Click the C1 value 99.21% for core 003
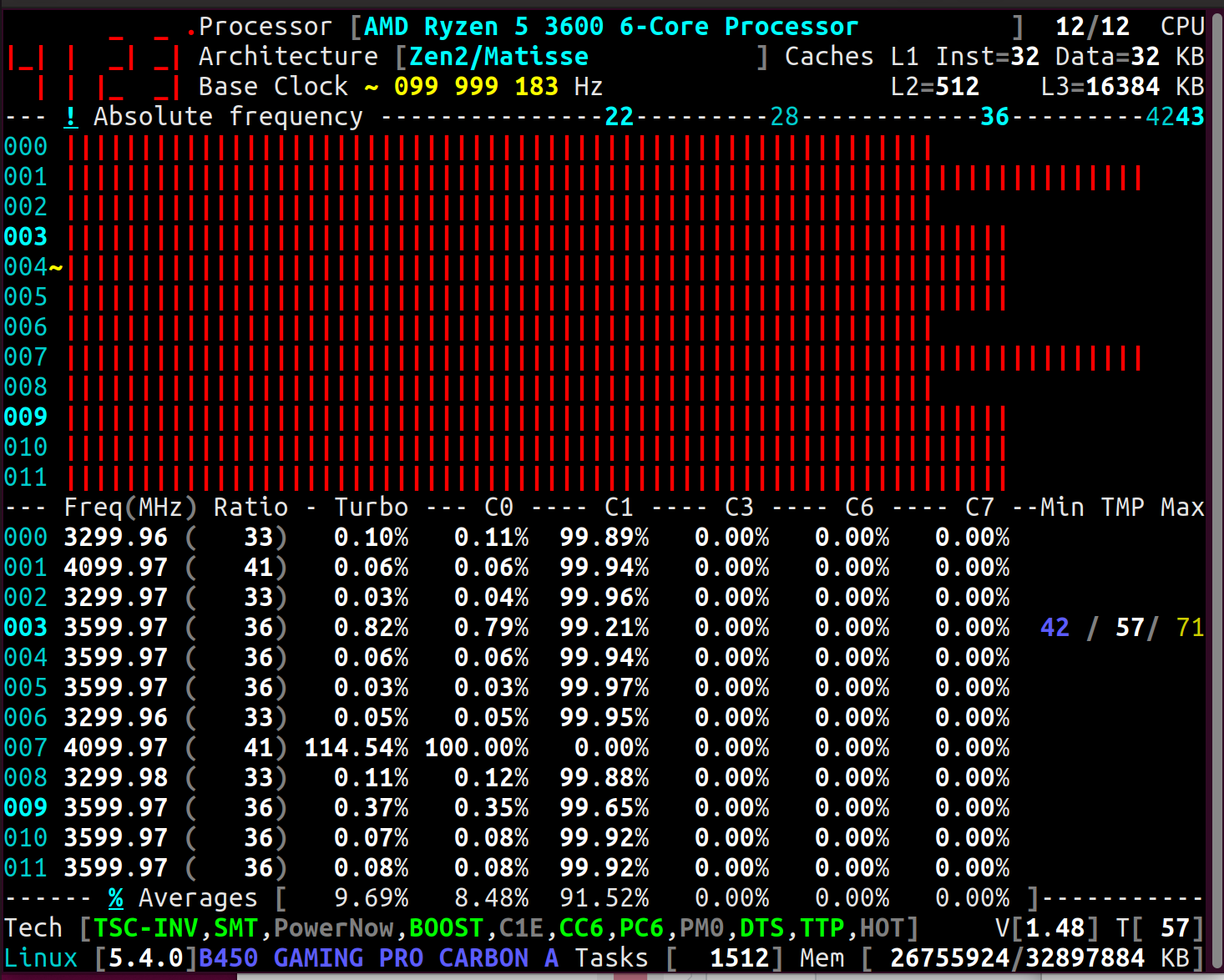 [x=604, y=628]
